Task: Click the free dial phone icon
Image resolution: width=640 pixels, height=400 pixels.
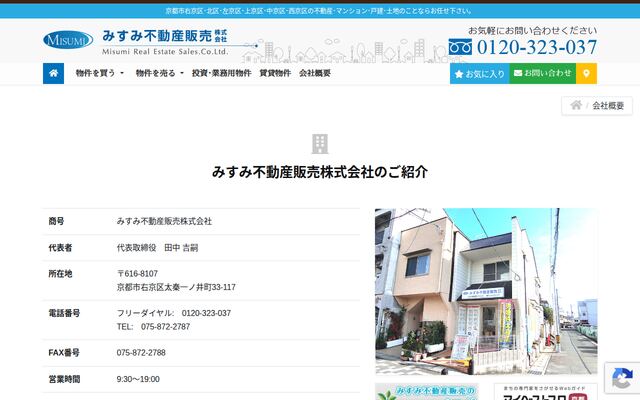Action: tap(460, 47)
